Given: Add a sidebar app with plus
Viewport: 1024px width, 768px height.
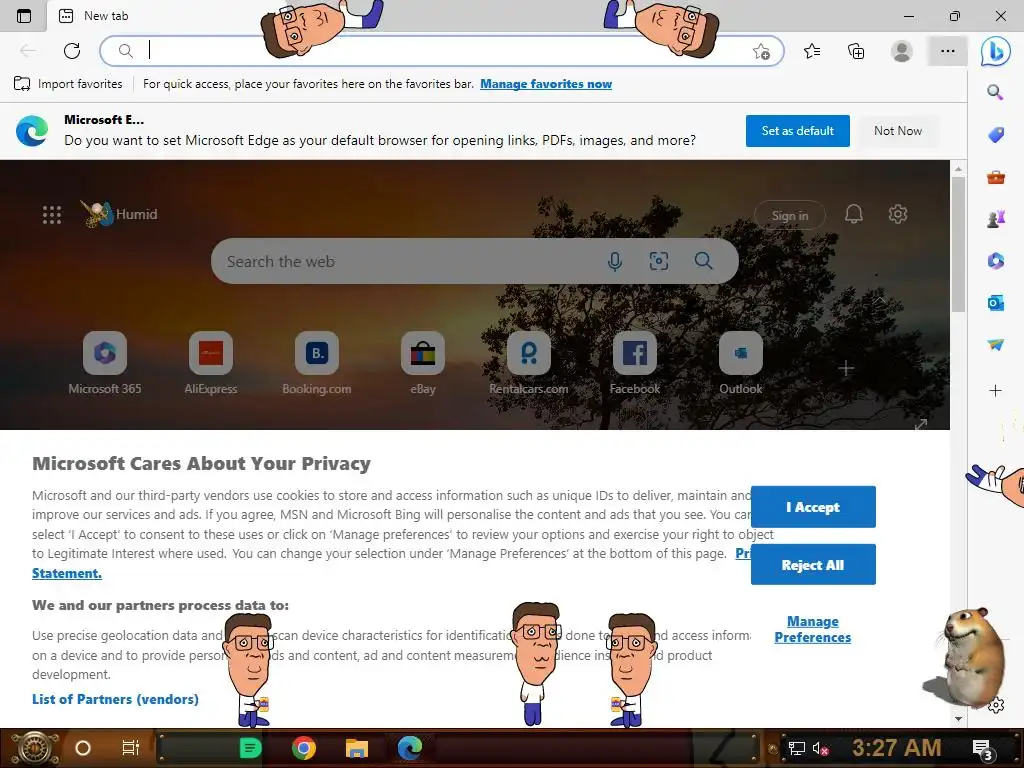Looking at the screenshot, I should [995, 391].
